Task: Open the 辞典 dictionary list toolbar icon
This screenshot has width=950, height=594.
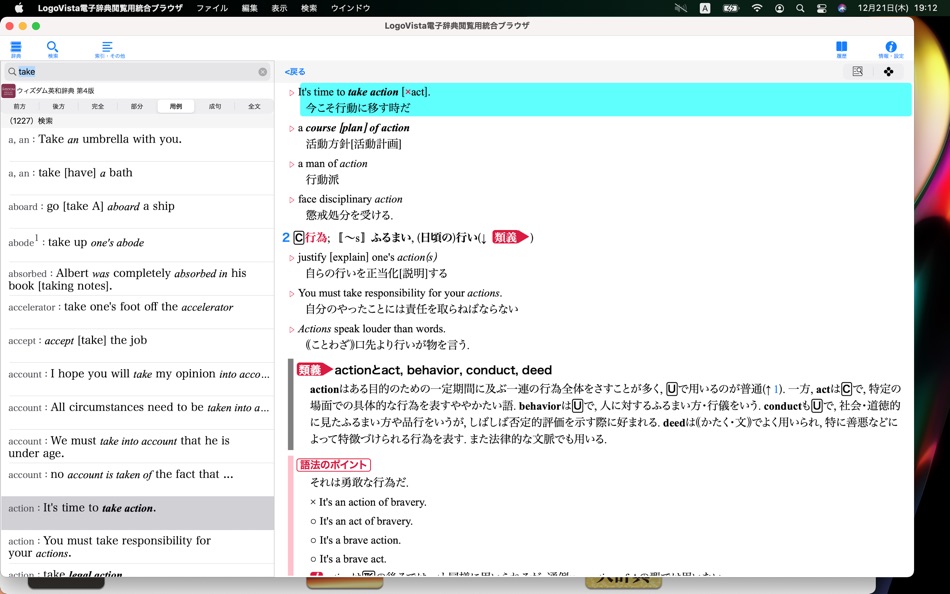Action: 16,48
